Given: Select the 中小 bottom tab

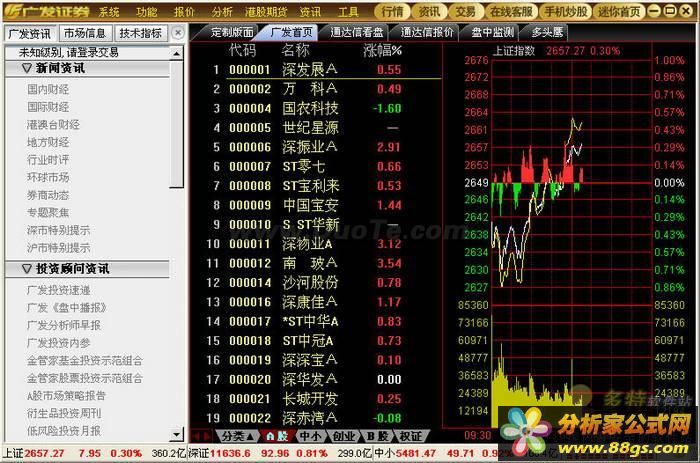Looking at the screenshot, I should (x=310, y=436).
